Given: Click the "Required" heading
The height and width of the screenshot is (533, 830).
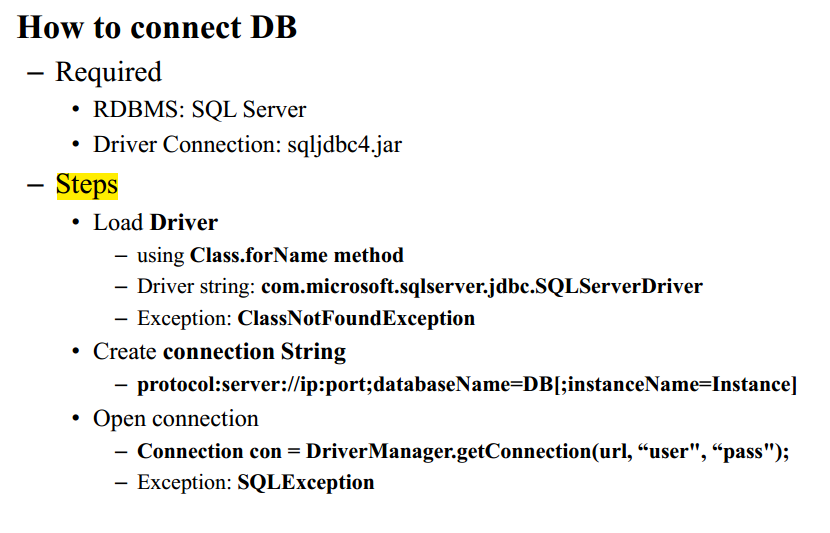Looking at the screenshot, I should 108,72.
